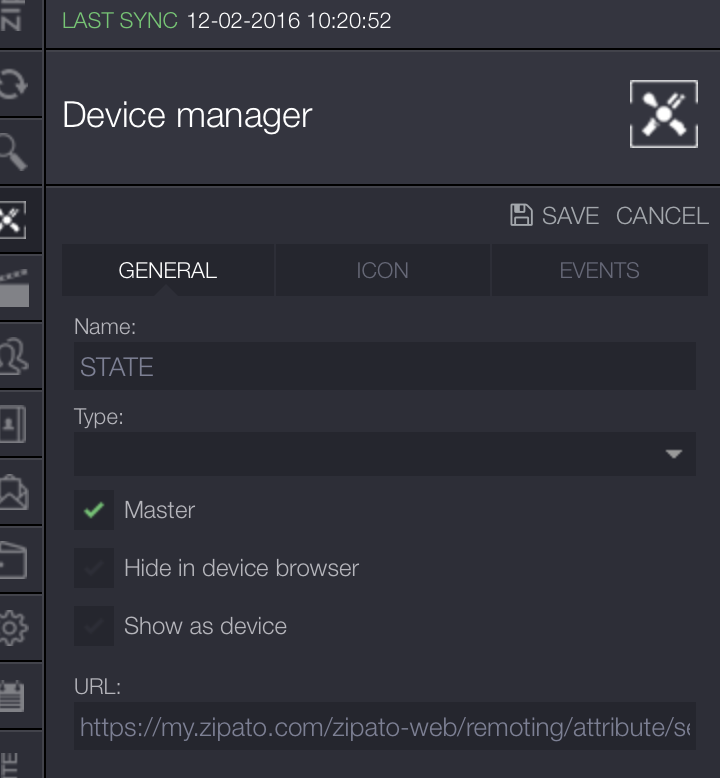Tick the Show as device checkbox
720x778 pixels.
point(94,626)
